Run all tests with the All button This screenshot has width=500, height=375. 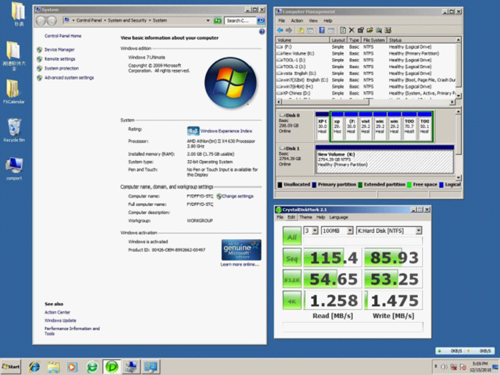click(292, 236)
